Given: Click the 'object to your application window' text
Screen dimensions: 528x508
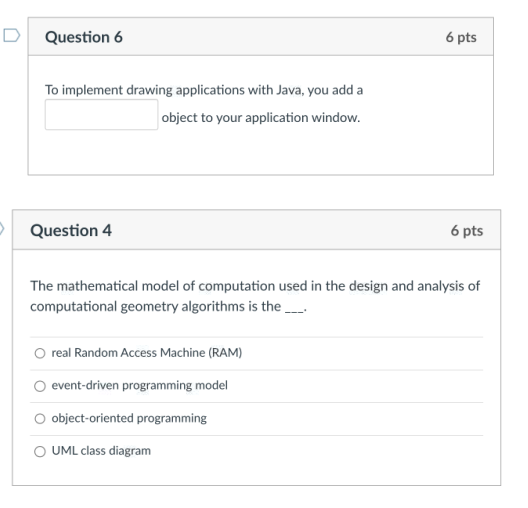Looking at the screenshot, I should pyautogui.click(x=261, y=117).
